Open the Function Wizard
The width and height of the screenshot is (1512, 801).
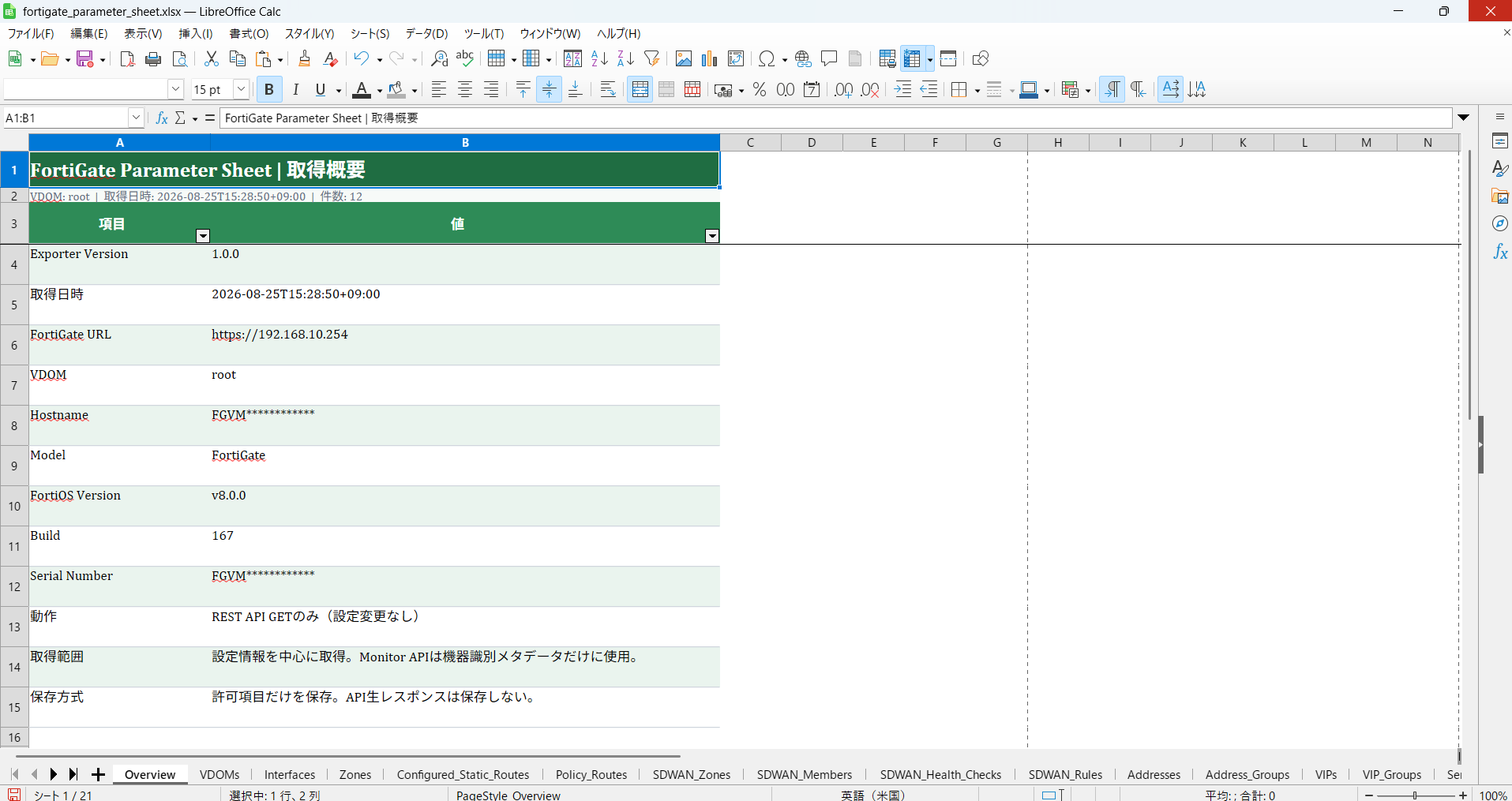[x=162, y=118]
